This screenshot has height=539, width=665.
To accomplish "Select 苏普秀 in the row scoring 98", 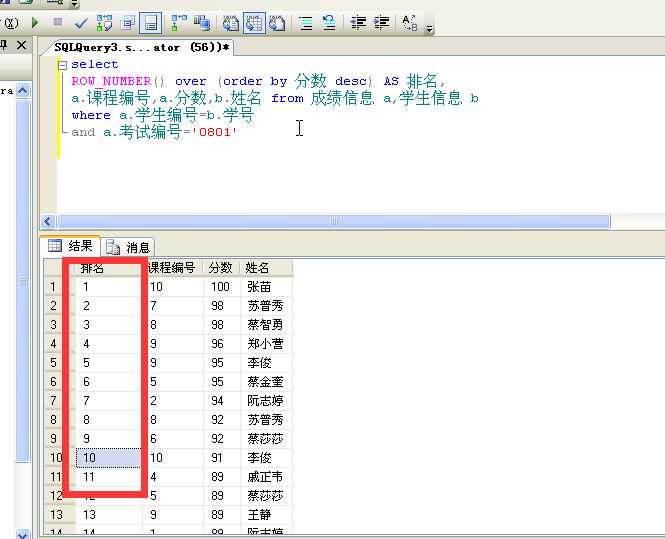I will (266, 306).
